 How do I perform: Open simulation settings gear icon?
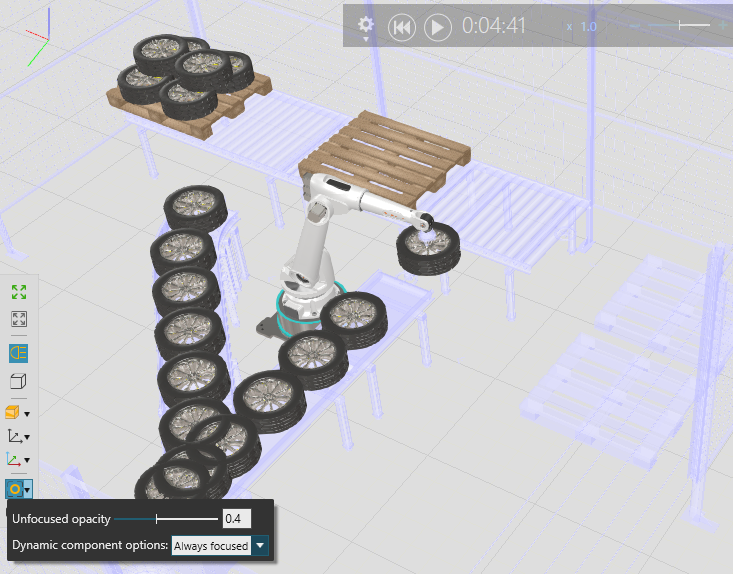pyautogui.click(x=366, y=24)
